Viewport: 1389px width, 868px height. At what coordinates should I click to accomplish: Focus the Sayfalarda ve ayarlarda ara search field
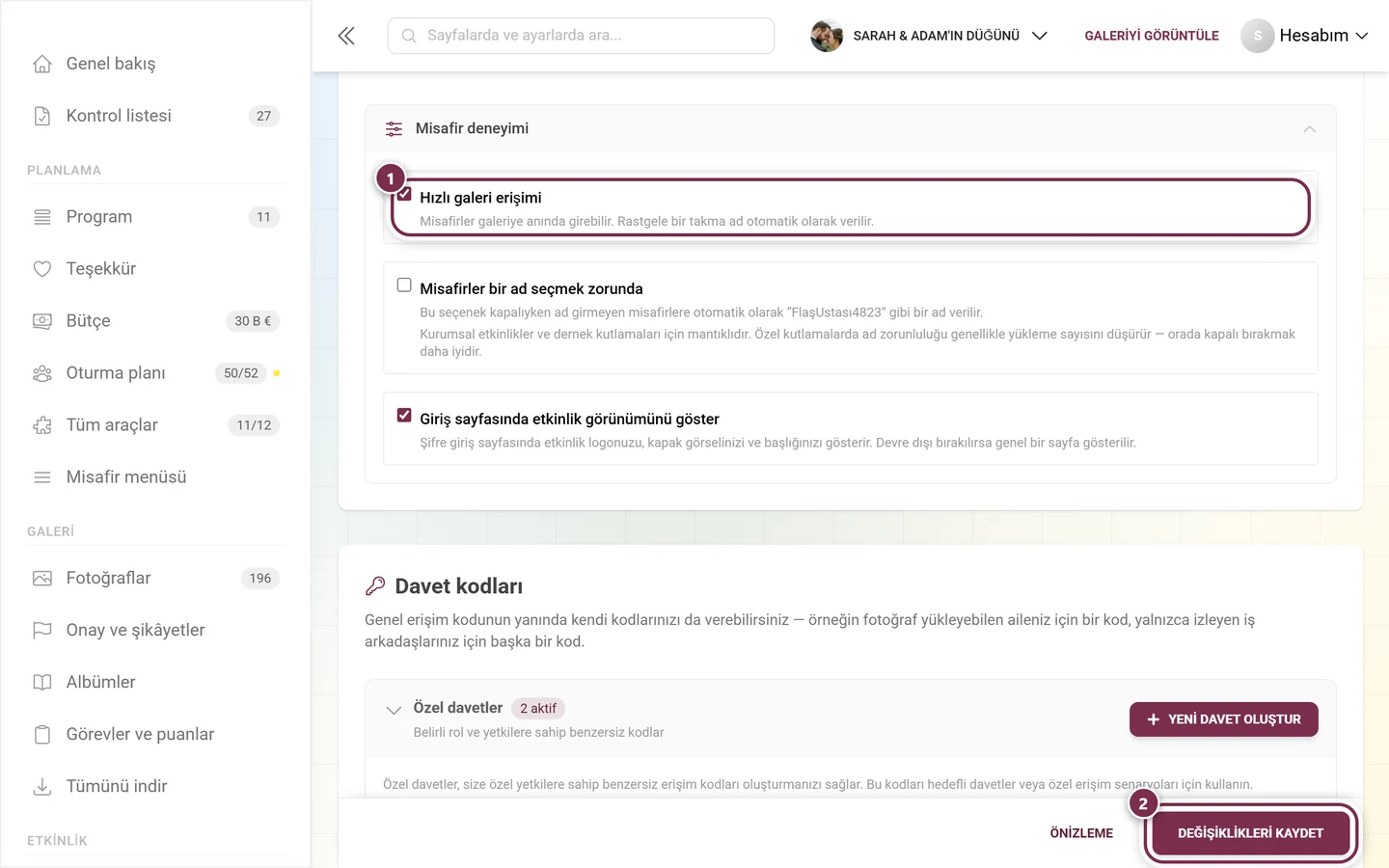click(581, 36)
